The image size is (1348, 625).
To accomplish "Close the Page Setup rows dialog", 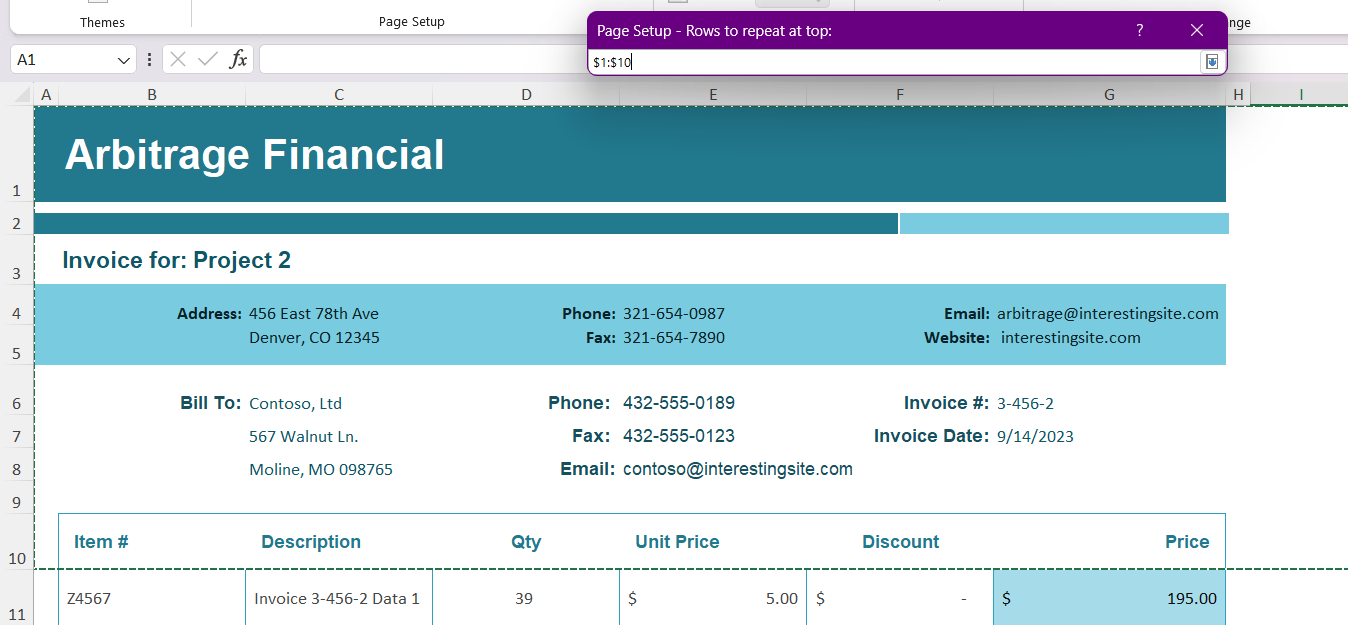I will (x=1196, y=31).
